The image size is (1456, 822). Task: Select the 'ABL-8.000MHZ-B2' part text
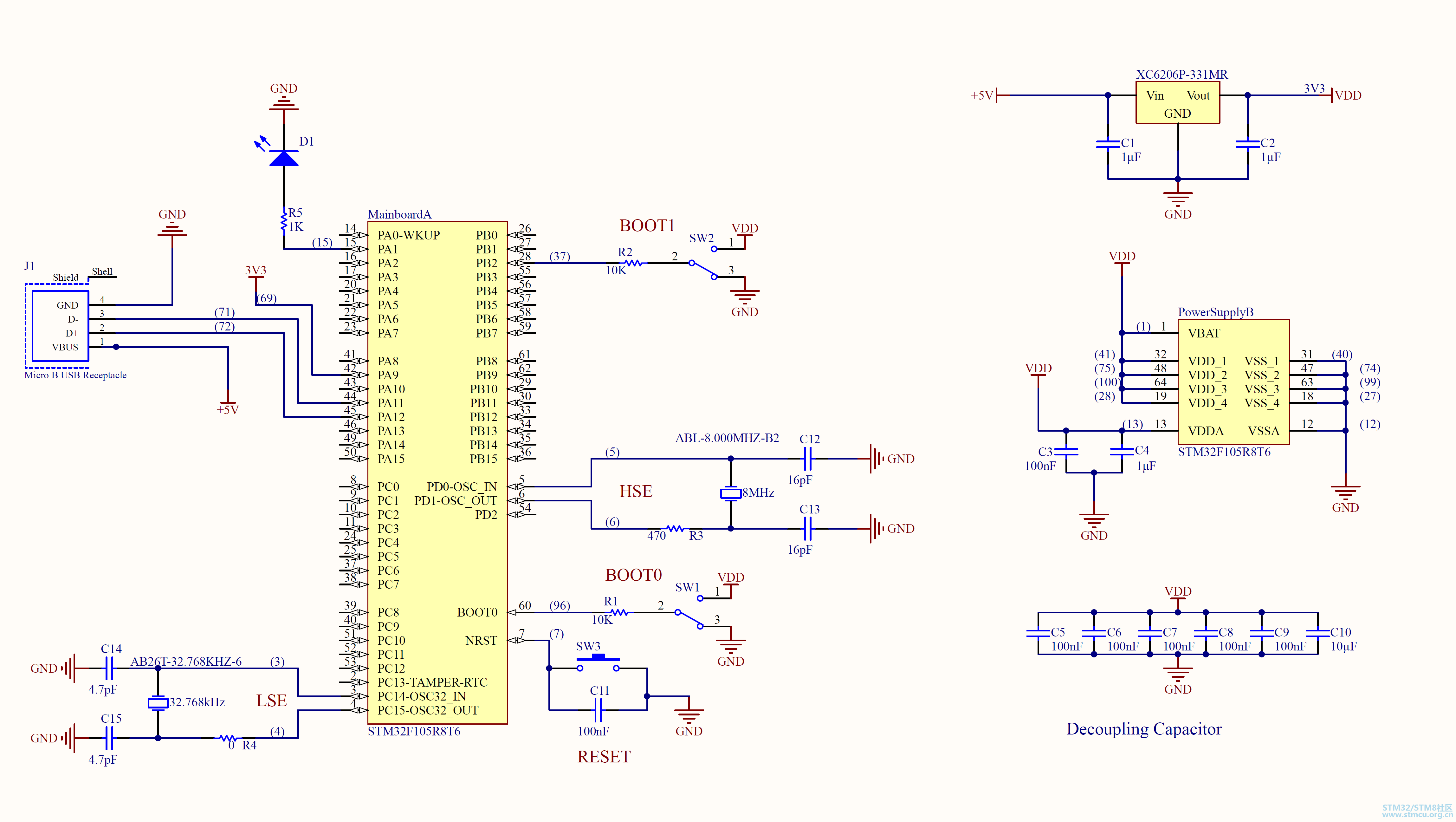pos(727,438)
